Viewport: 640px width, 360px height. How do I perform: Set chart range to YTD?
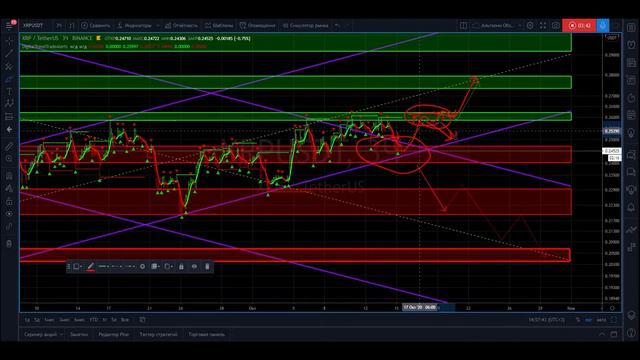tap(93, 320)
